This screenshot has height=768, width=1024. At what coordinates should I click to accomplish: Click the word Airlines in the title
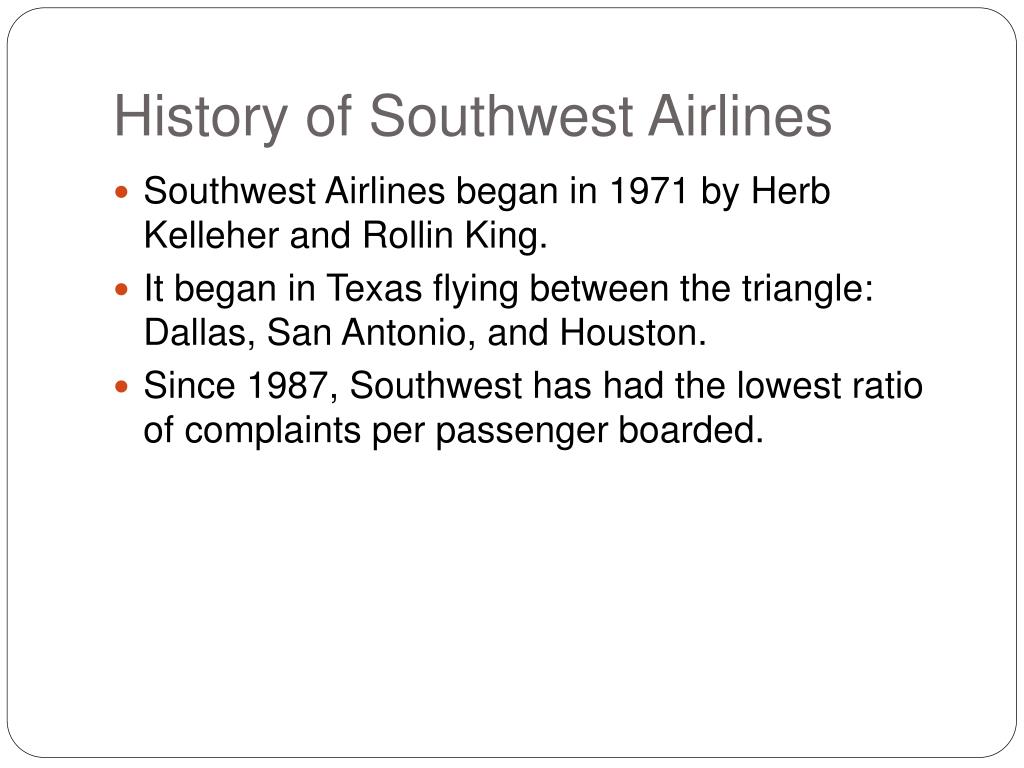click(739, 116)
